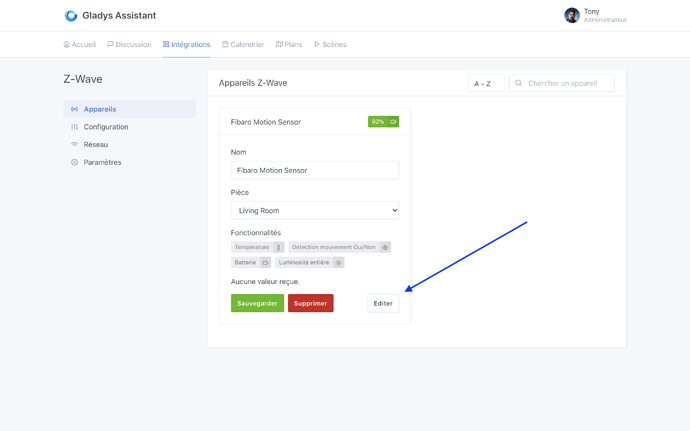Save the device with Sauvegarder
Image resolution: width=690 pixels, height=431 pixels.
pyautogui.click(x=257, y=303)
